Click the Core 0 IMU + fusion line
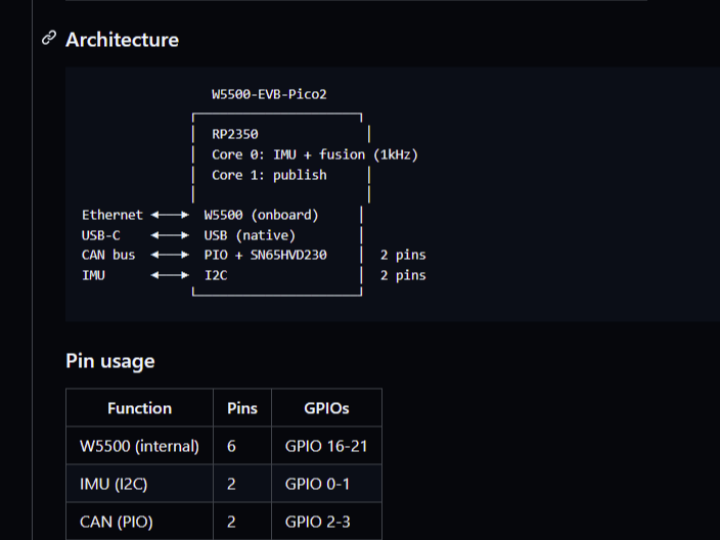This screenshot has height=540, width=720. [x=314, y=155]
